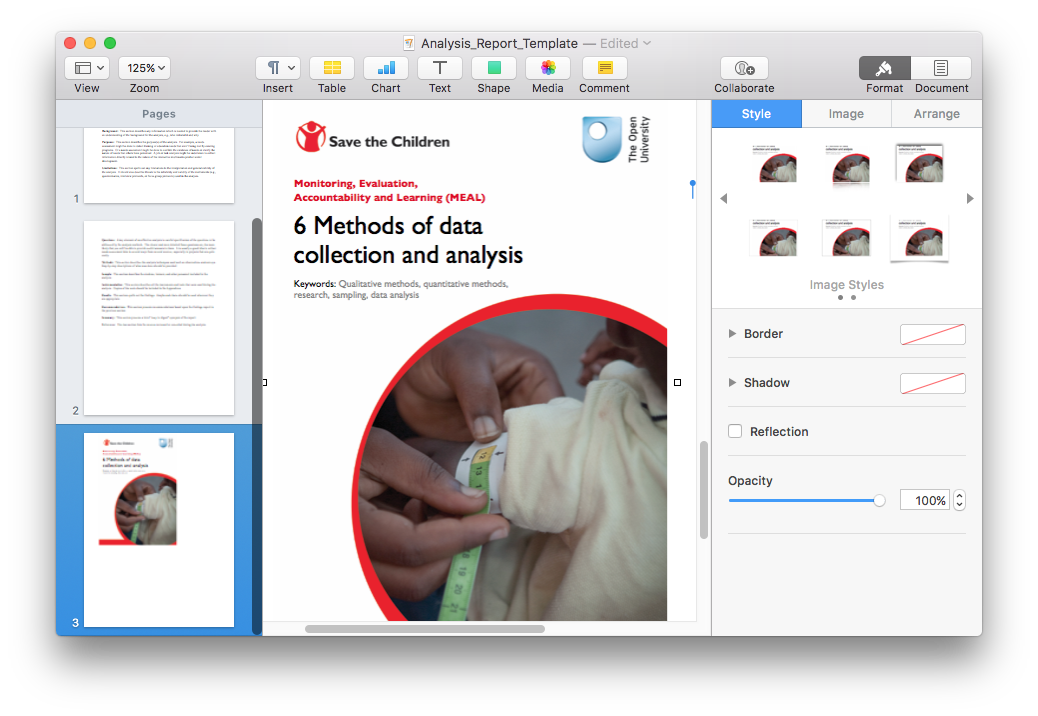
Task: Open the Media browser icon
Action: point(547,68)
